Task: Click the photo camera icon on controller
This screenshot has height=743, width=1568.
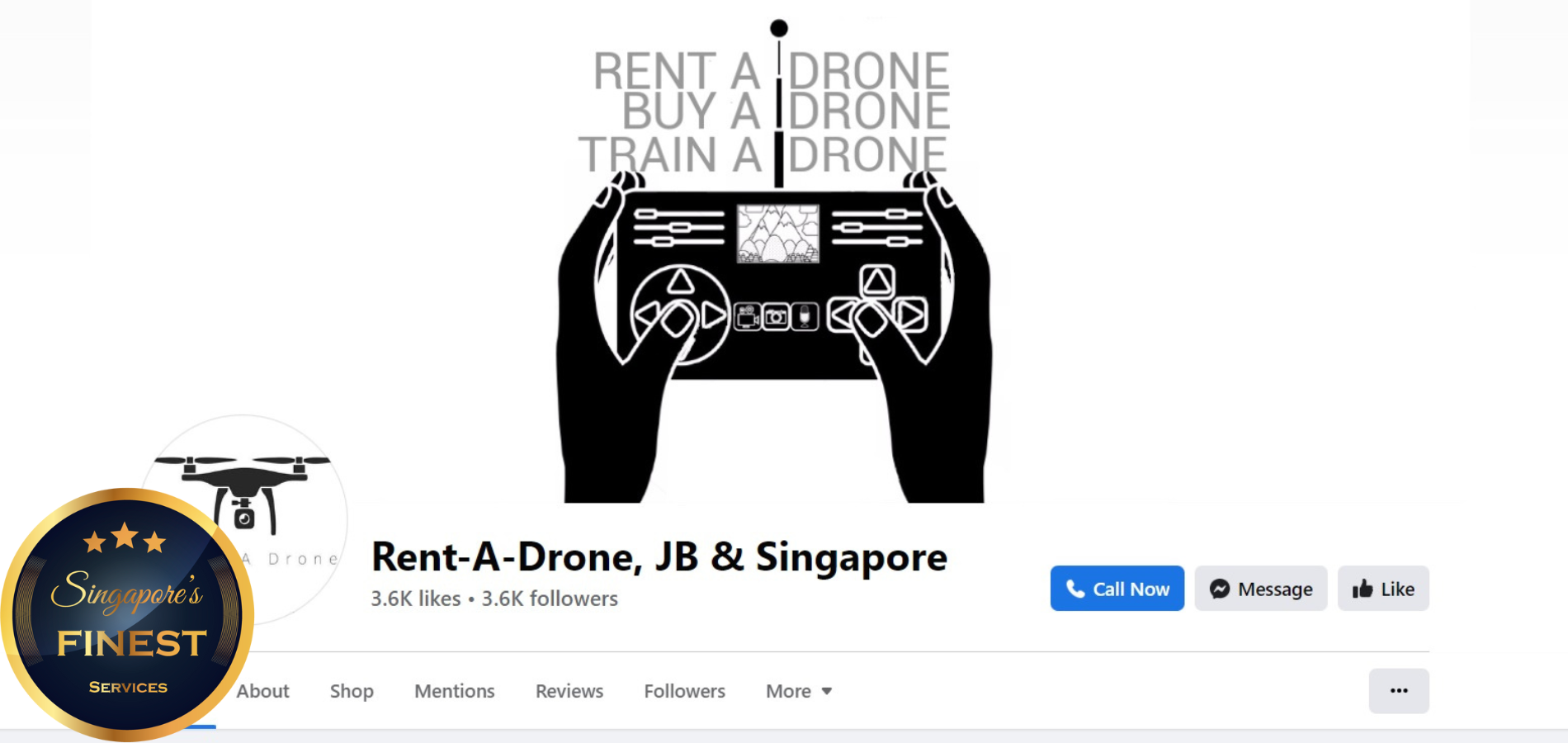Action: [x=776, y=317]
